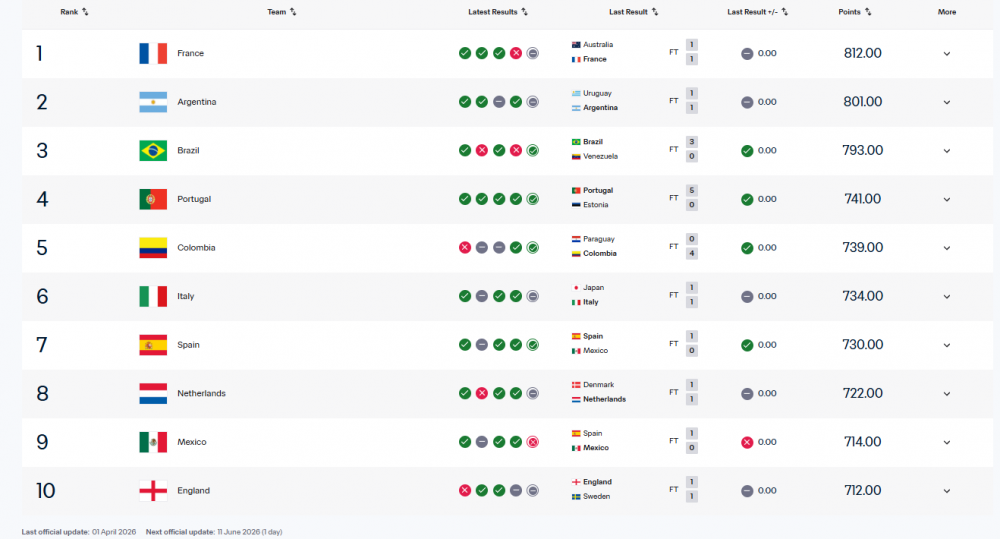Click the red loss icon in Mexico's Last Result +/-

747,442
